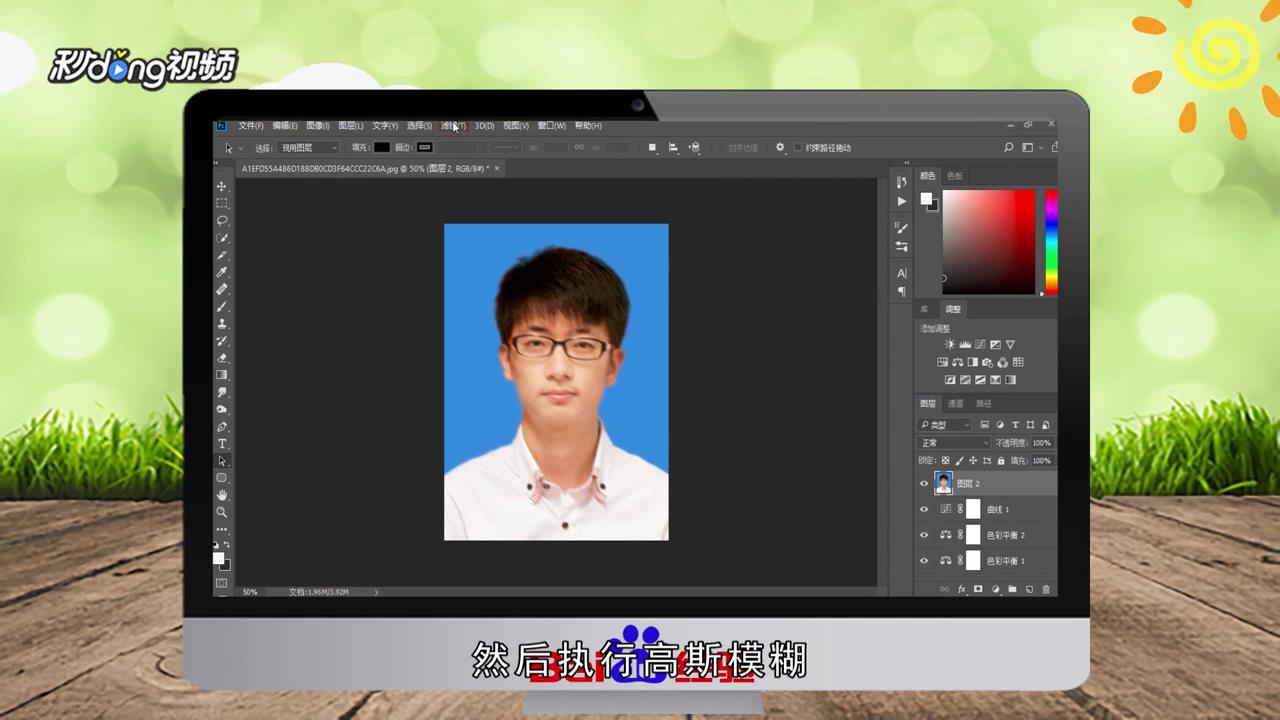Select the Brush tool
Viewport: 1280px width, 720px height.
pyautogui.click(x=222, y=306)
